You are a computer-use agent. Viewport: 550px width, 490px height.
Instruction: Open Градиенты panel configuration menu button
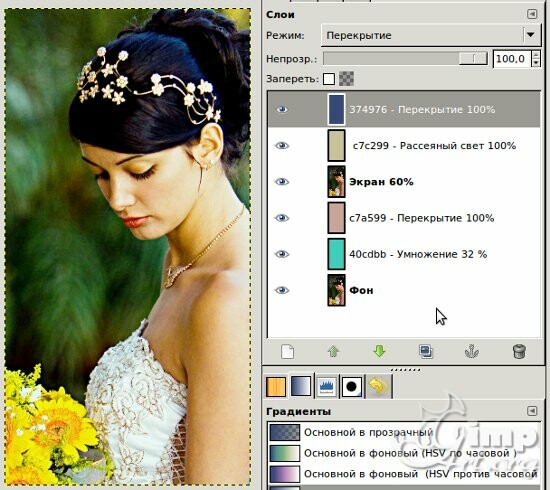532,411
